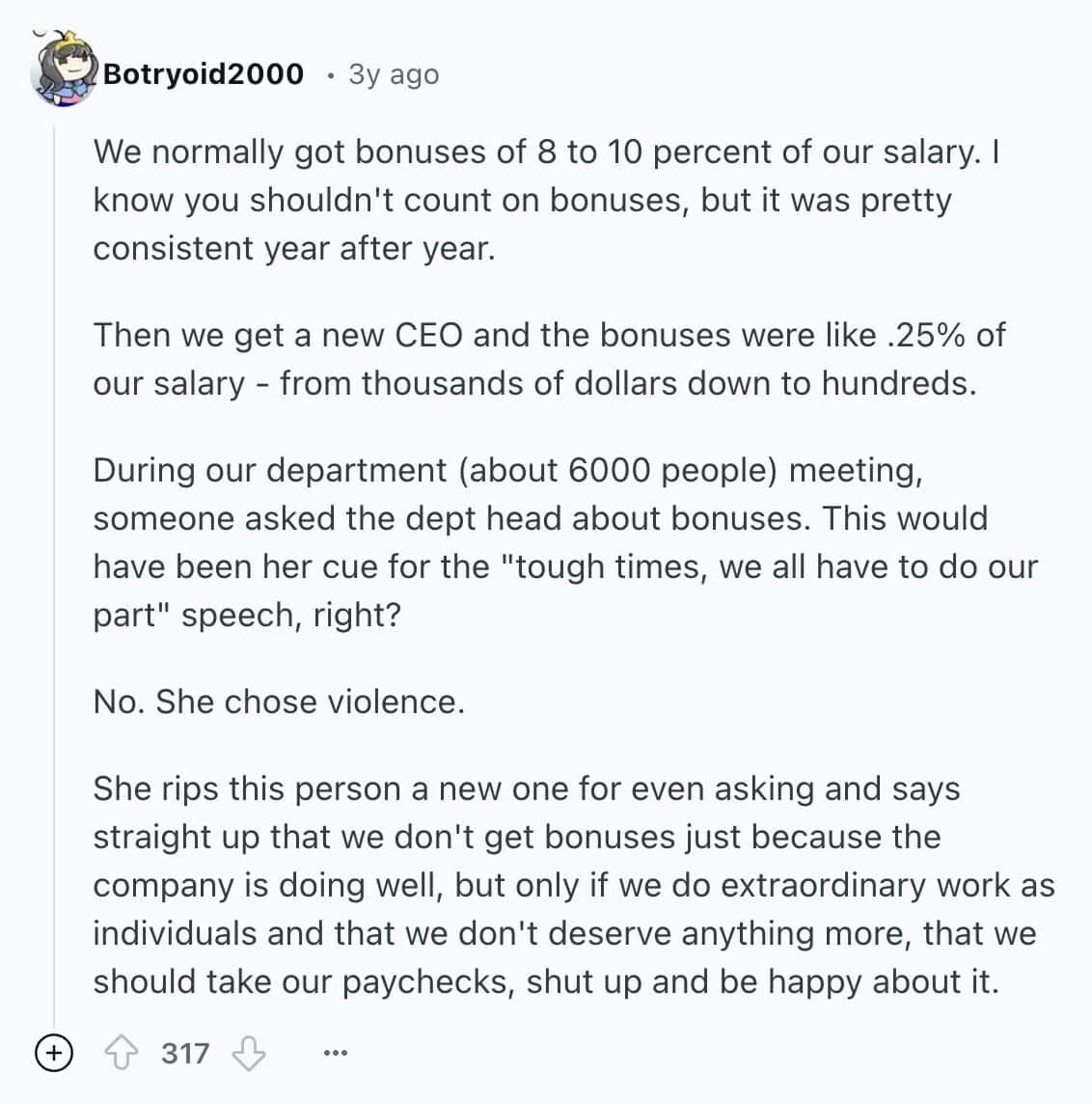Viewport: 1092px width, 1104px height.
Task: Click the 317 vote count
Action: 185,1053
